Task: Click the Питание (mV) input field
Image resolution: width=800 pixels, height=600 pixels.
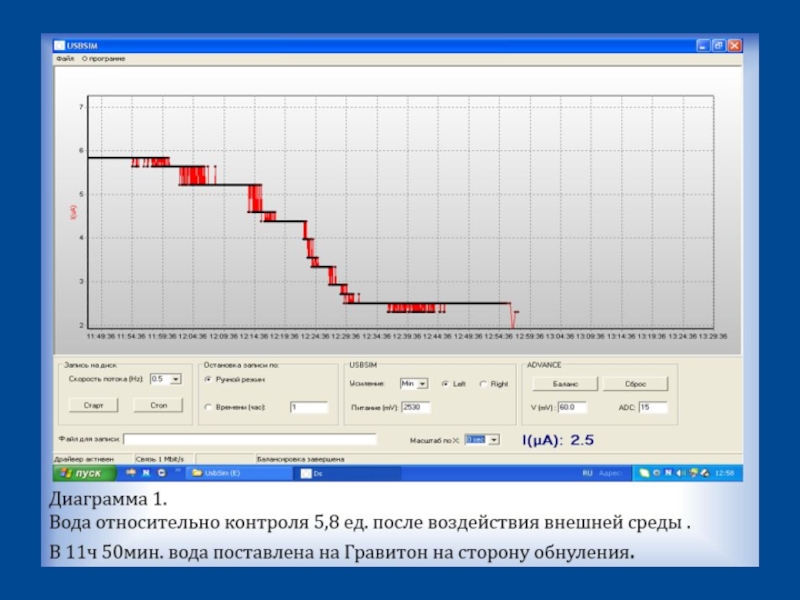Action: 415,407
